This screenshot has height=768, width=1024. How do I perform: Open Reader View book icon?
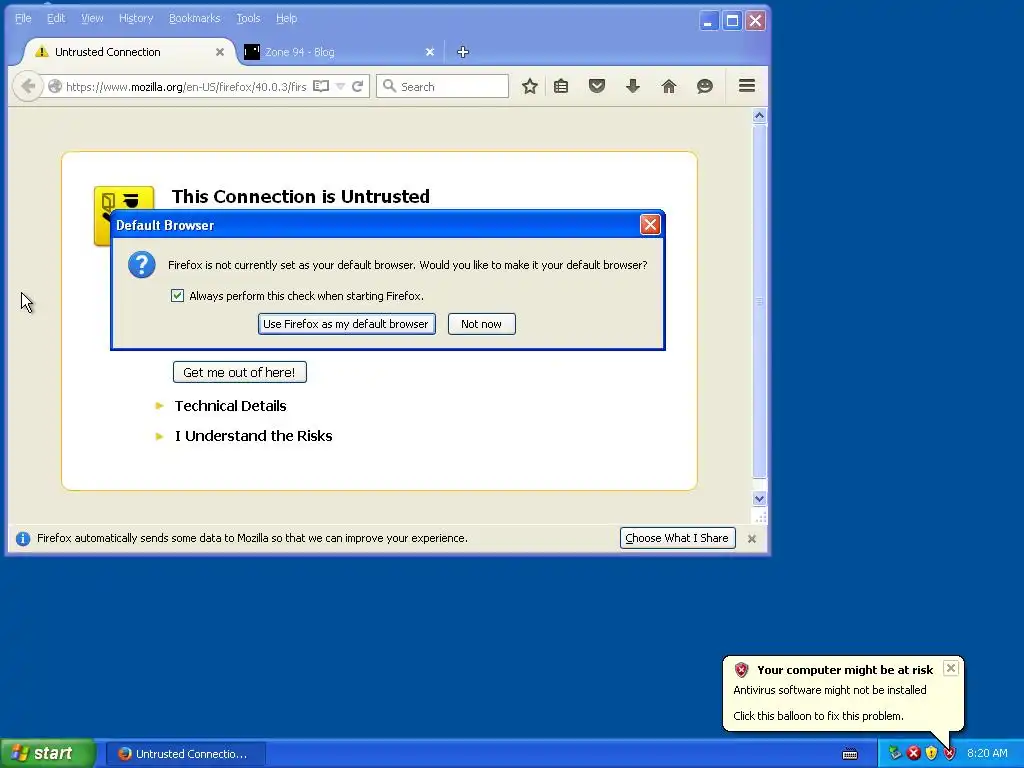[321, 86]
